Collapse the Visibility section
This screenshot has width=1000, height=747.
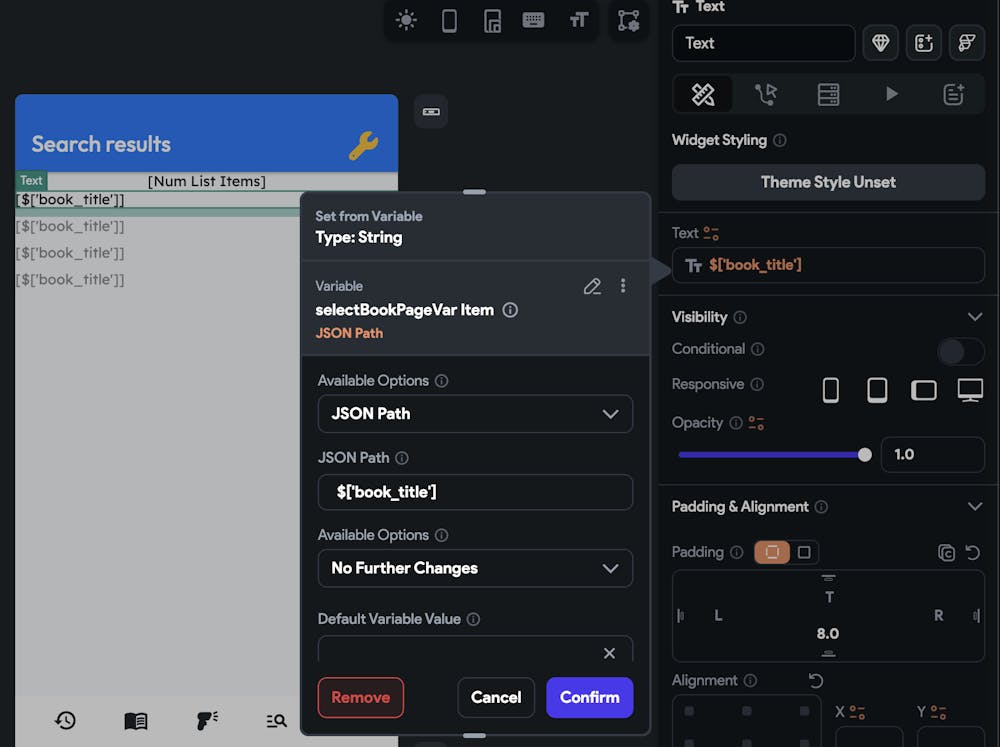click(974, 317)
